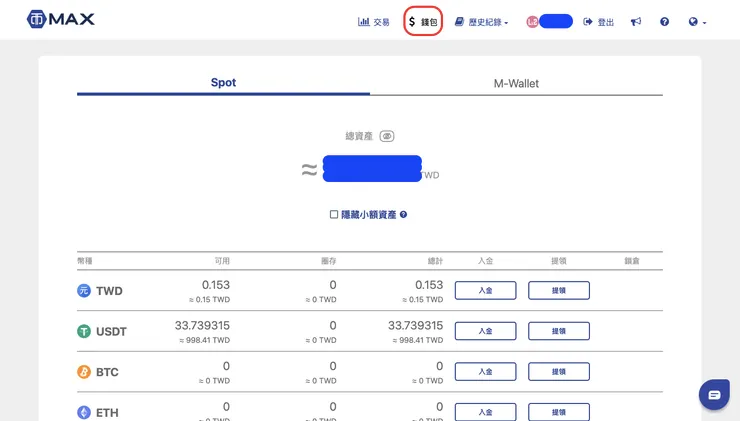Click 提領 withdraw button for USDT
The image size is (740, 421).
pos(559,331)
